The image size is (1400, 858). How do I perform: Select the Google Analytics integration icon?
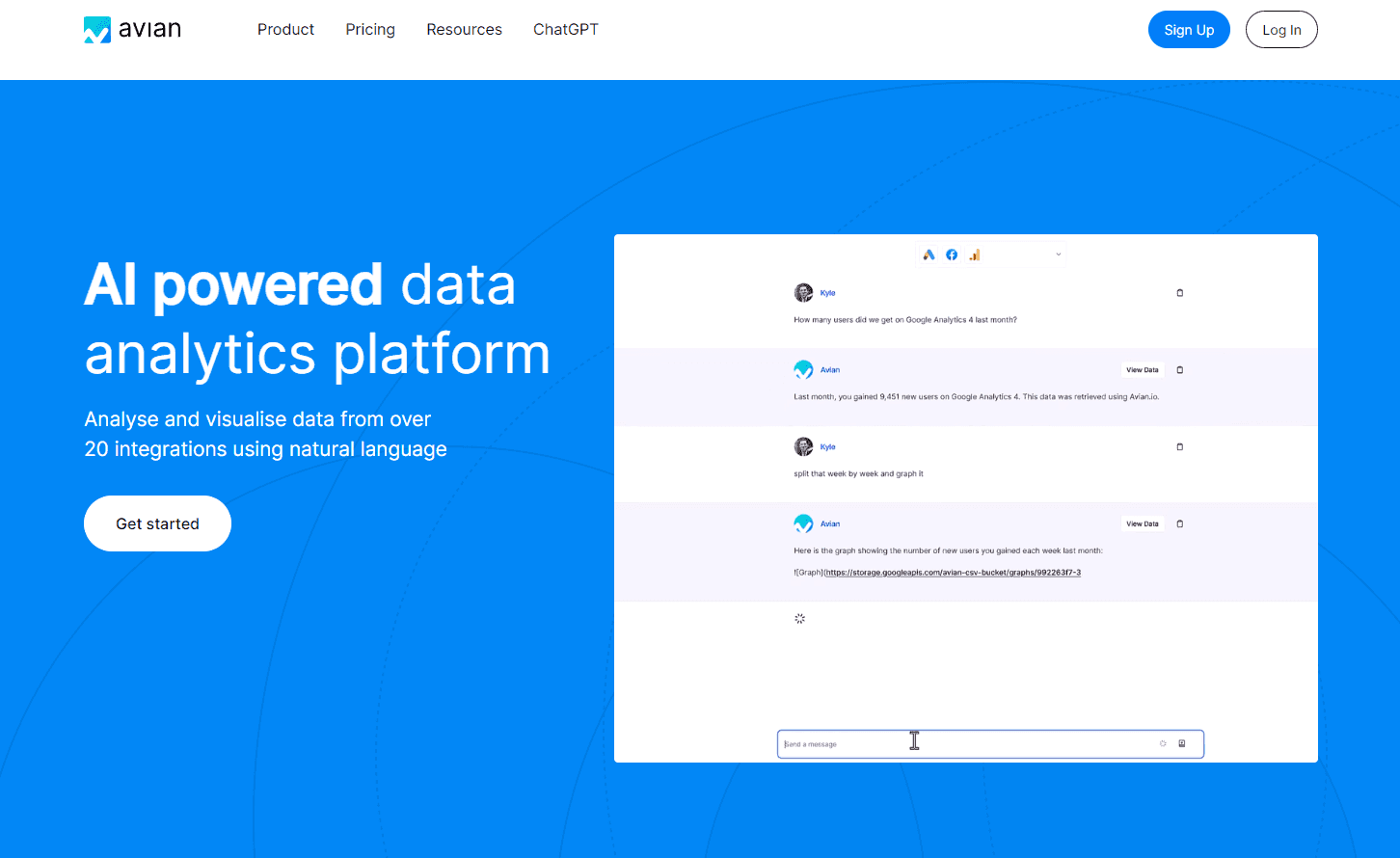point(974,255)
